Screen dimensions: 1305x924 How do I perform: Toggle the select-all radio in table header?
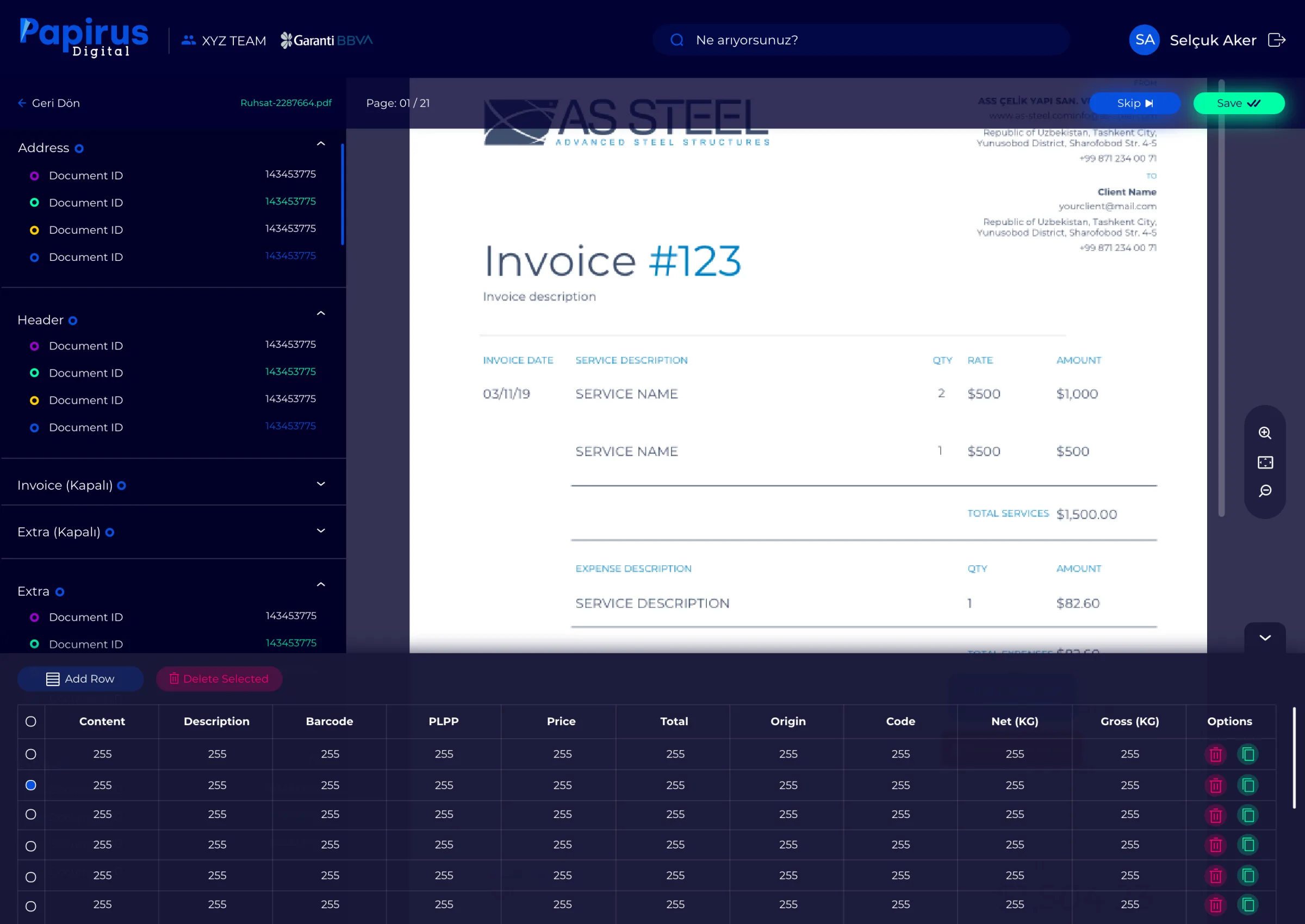tap(31, 721)
